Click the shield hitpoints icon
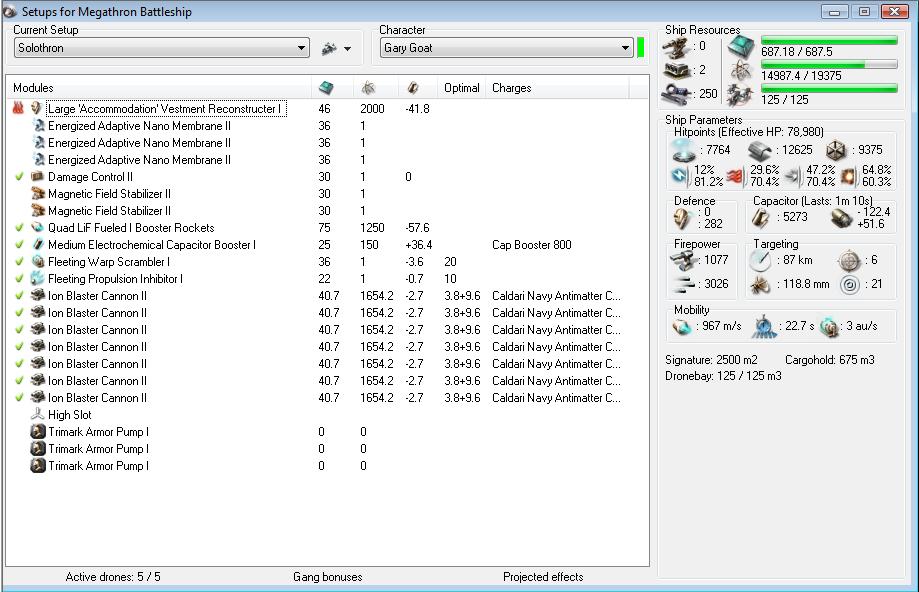The height and width of the screenshot is (592, 919). pyautogui.click(x=683, y=150)
